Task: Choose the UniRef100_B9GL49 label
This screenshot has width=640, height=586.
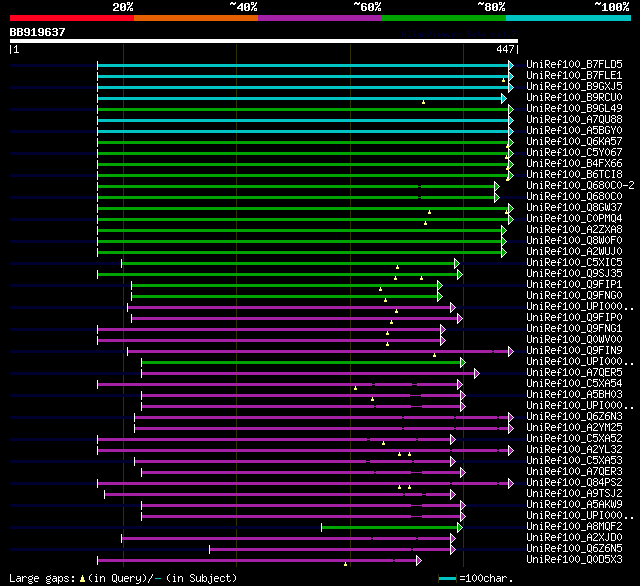Action: [x=574, y=109]
